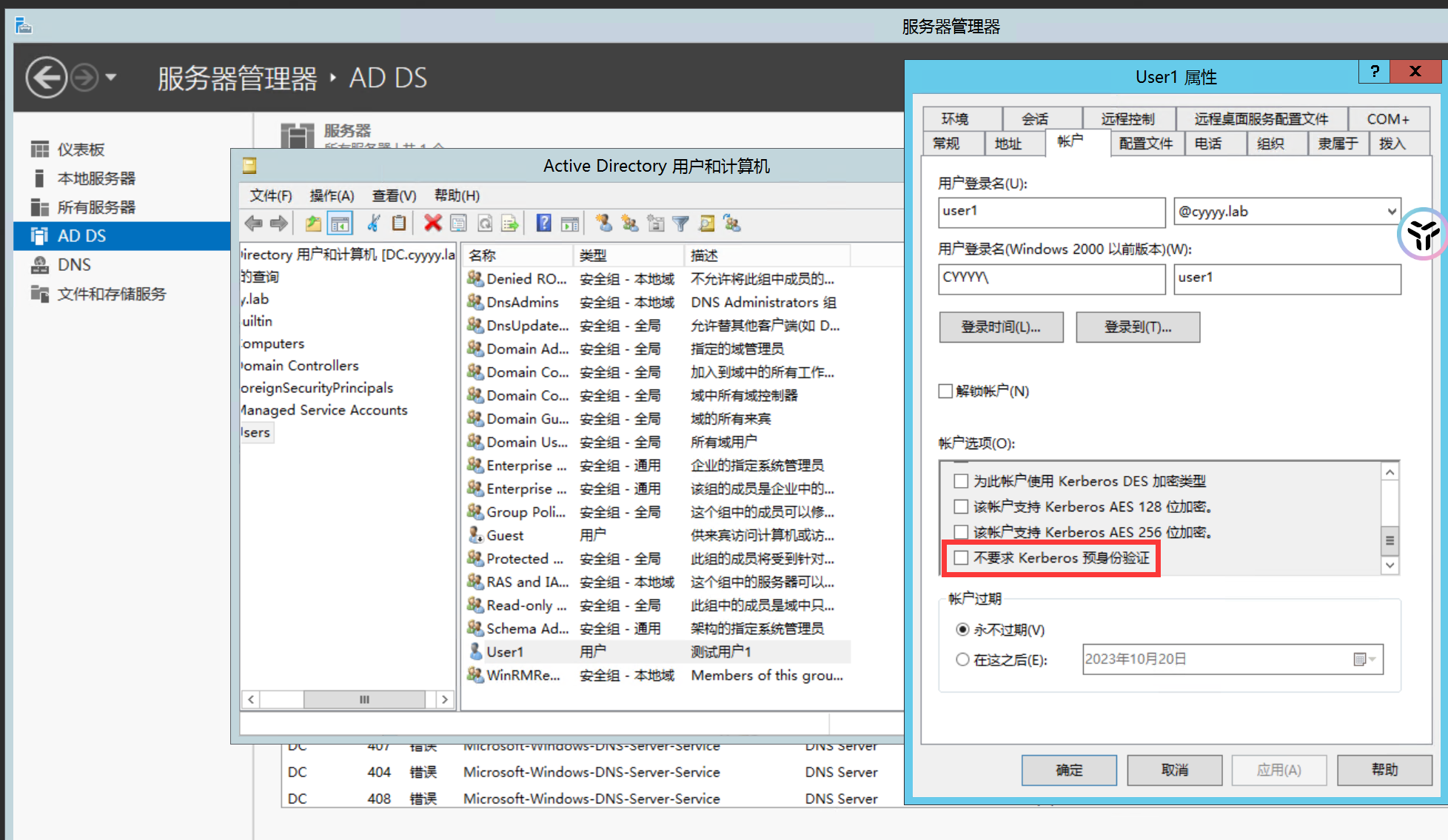Click the add to group icon
1448x840 pixels.
click(732, 224)
